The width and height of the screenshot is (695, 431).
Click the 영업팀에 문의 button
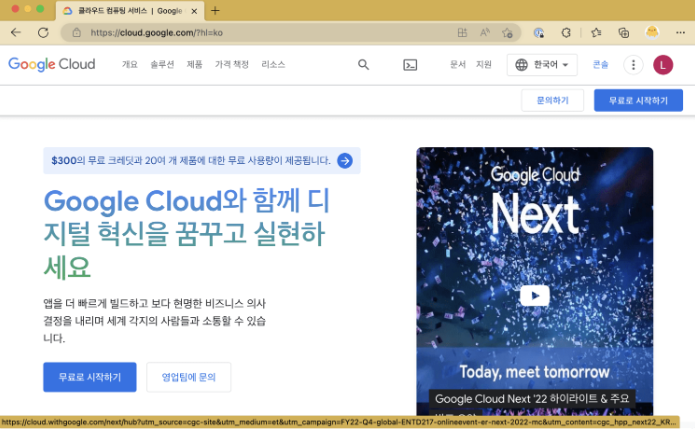click(188, 377)
